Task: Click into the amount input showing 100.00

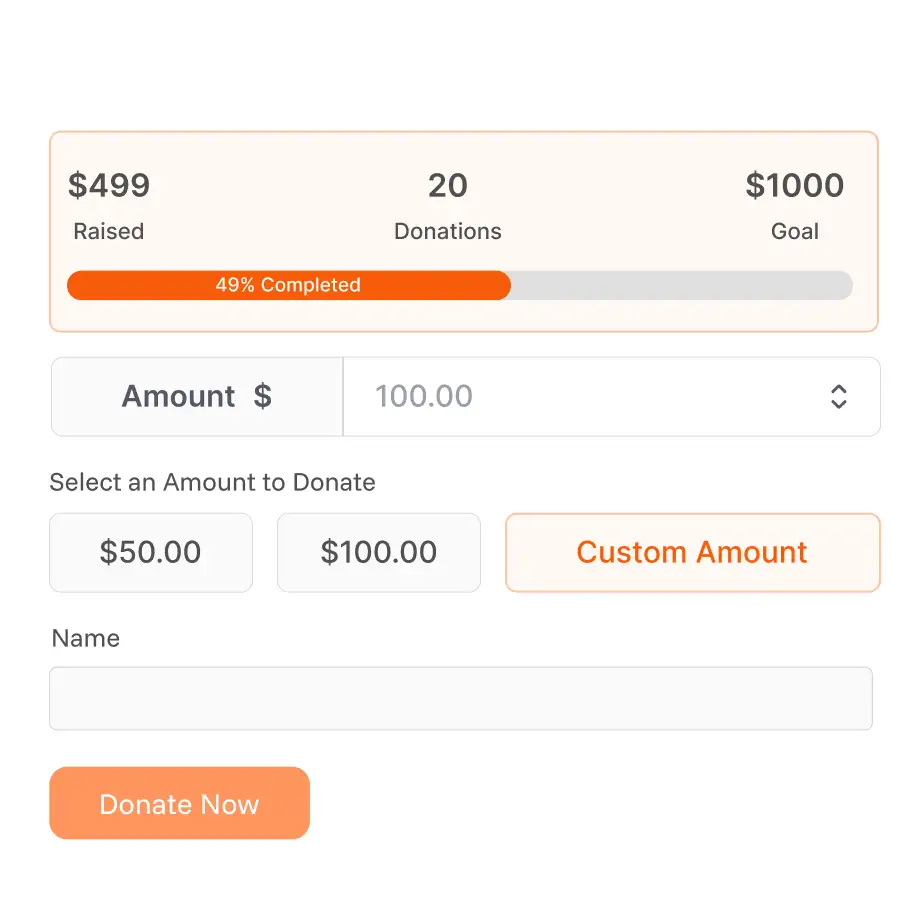Action: pyautogui.click(x=580, y=397)
